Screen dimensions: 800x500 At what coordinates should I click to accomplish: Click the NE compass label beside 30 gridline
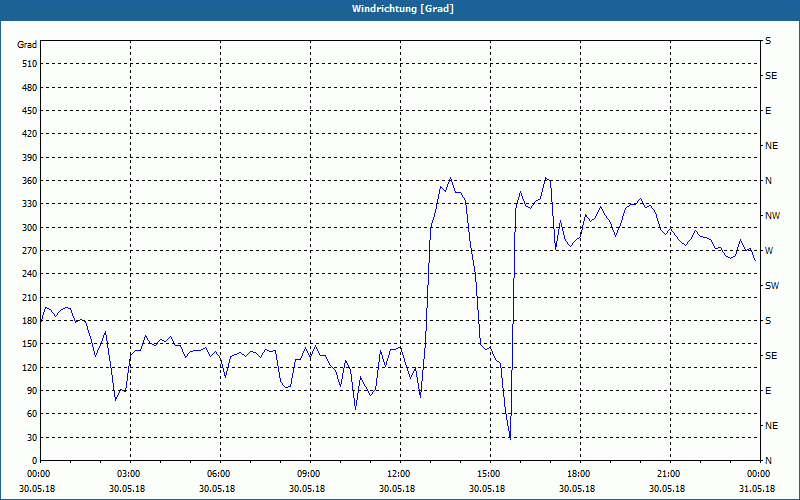pos(771,426)
